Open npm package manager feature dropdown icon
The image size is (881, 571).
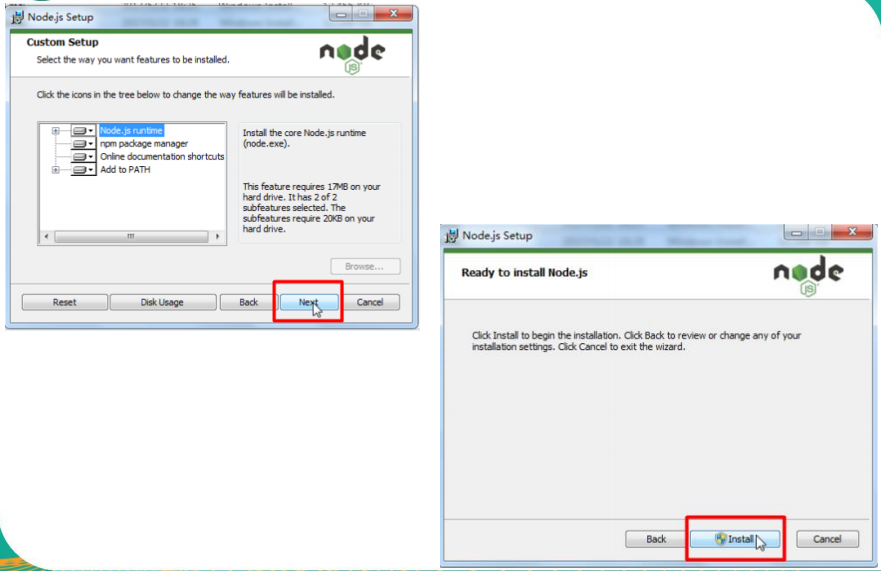pos(83,144)
